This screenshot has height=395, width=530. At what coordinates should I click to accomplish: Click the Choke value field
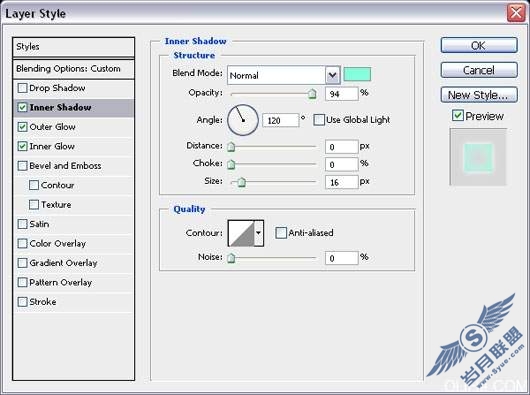pos(341,164)
